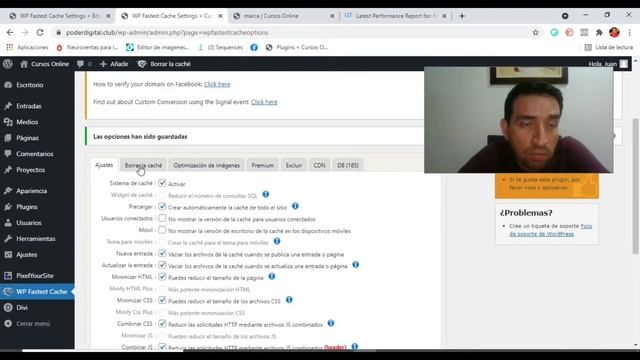Open Cursos Online home icon

24,64
